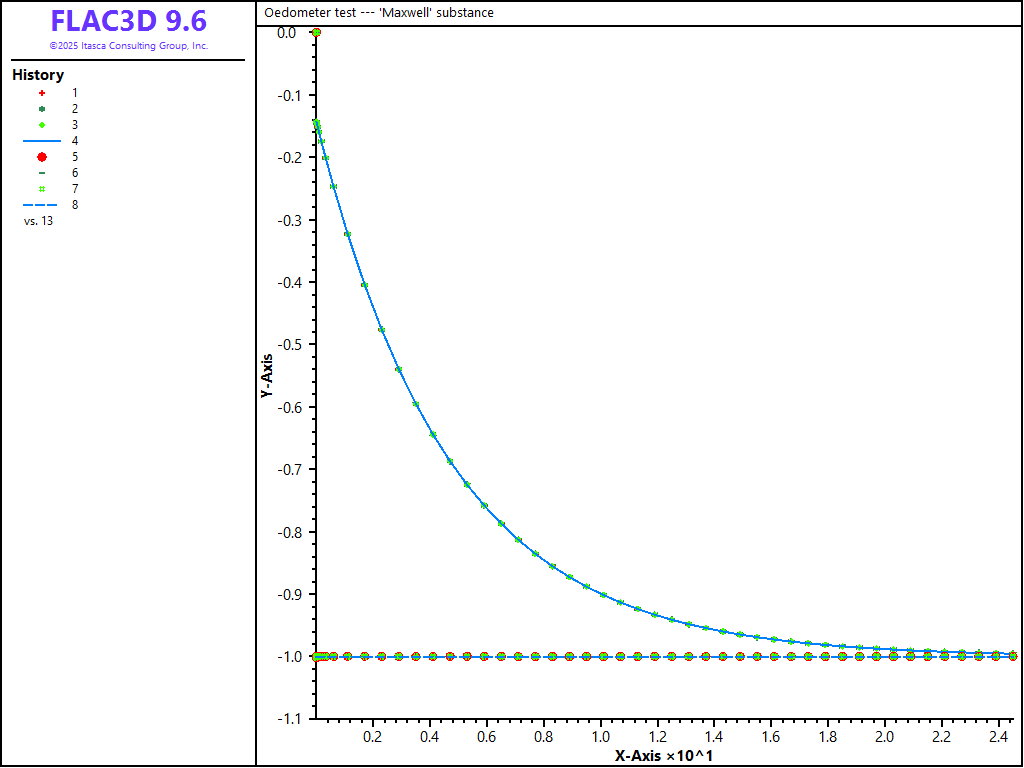Screen dimensions: 1024x768
Task: Click the solid blue line legend symbol
Action: click(x=42, y=141)
